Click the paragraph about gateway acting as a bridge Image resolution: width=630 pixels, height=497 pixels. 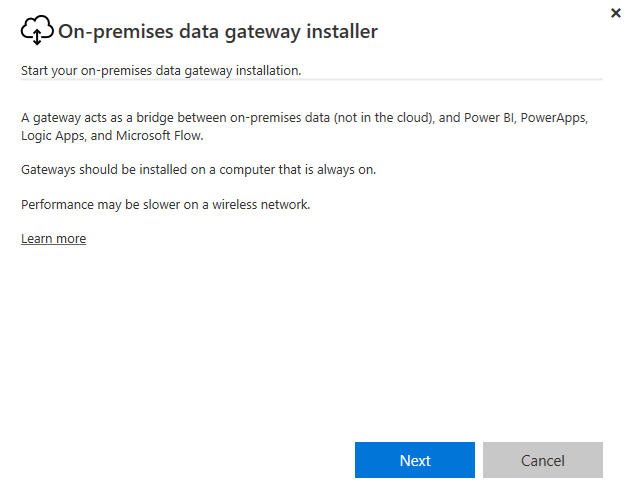tap(305, 127)
